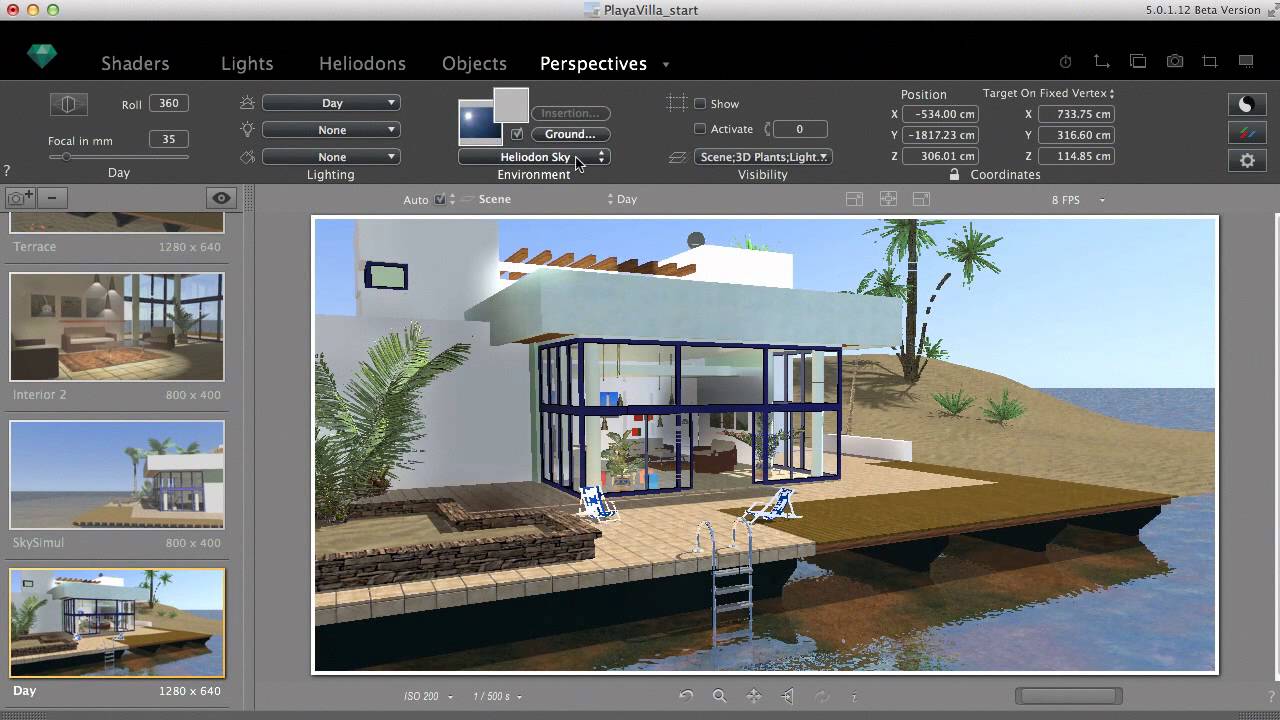Click the pan arrows tool below viewport

tap(754, 696)
